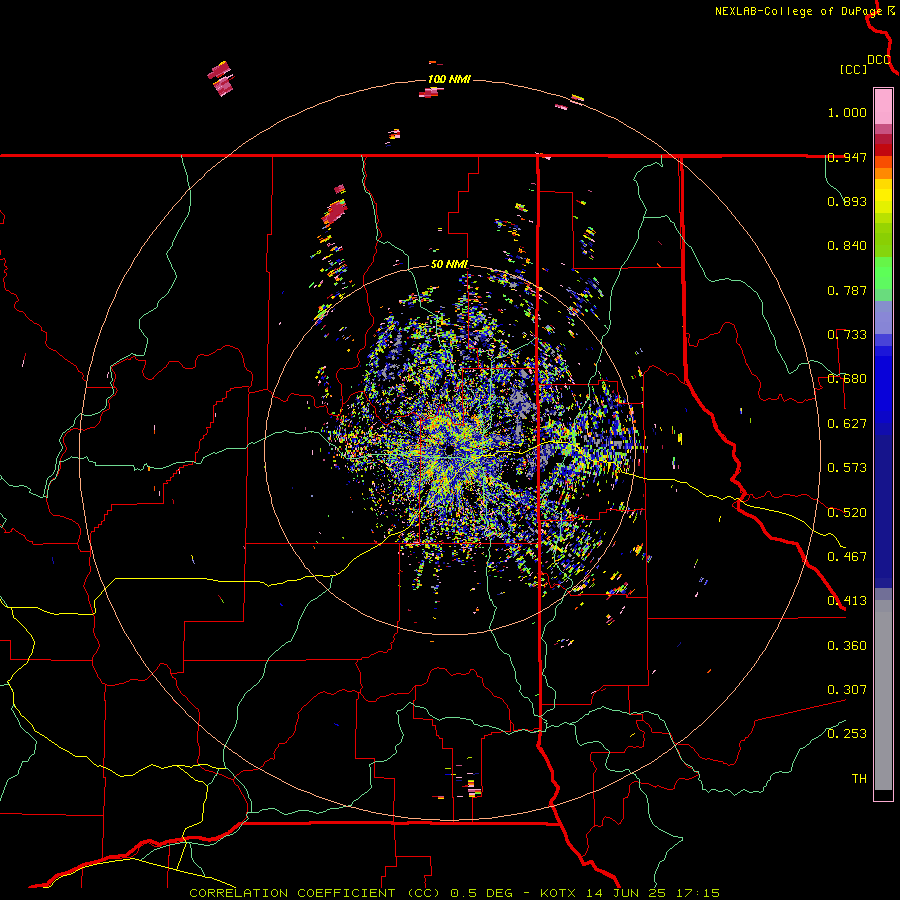Click the 0.467 legend value
Image resolution: width=900 pixels, height=900 pixels.
[847, 557]
